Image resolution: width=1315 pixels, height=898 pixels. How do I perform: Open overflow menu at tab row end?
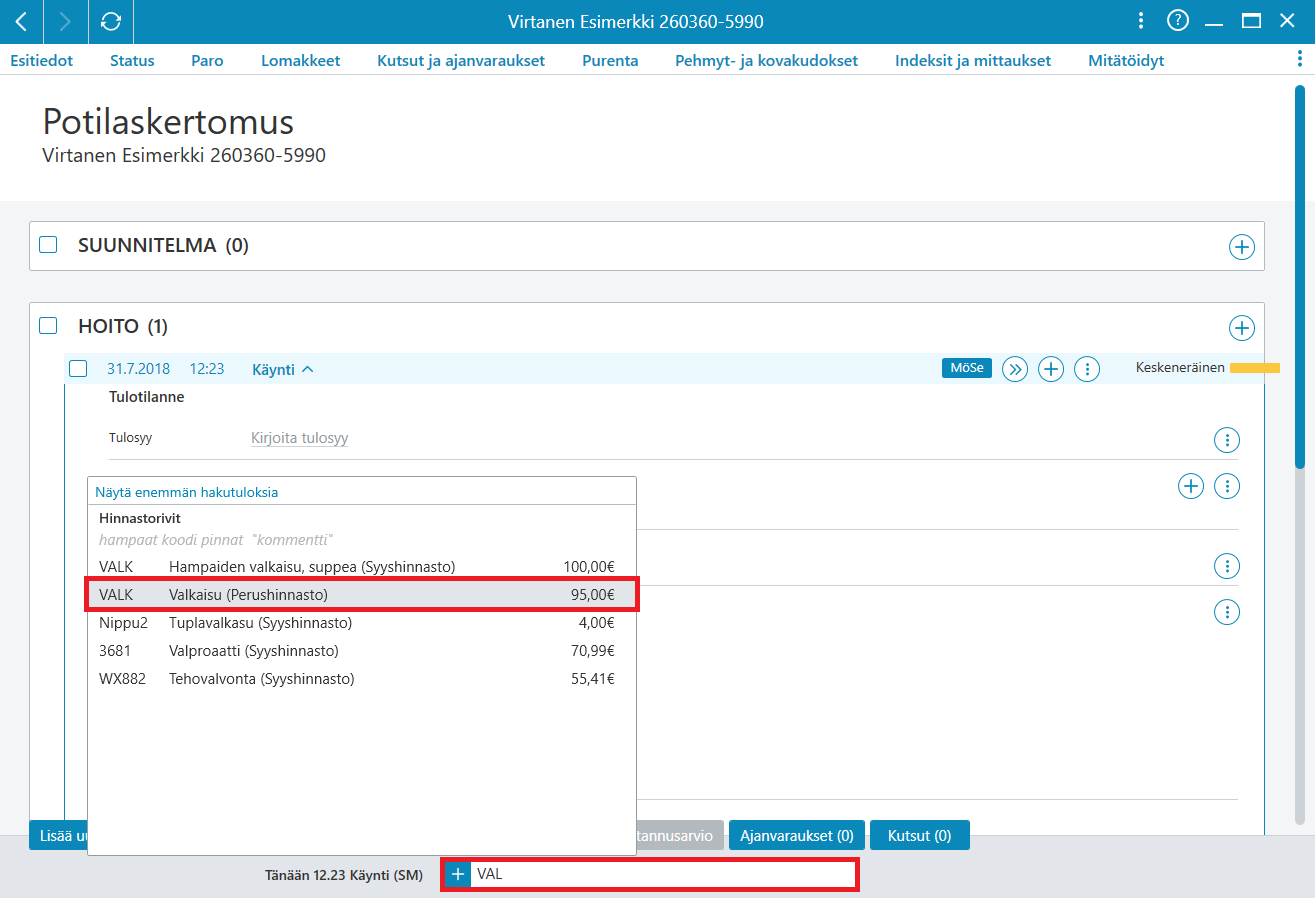coord(1299,60)
